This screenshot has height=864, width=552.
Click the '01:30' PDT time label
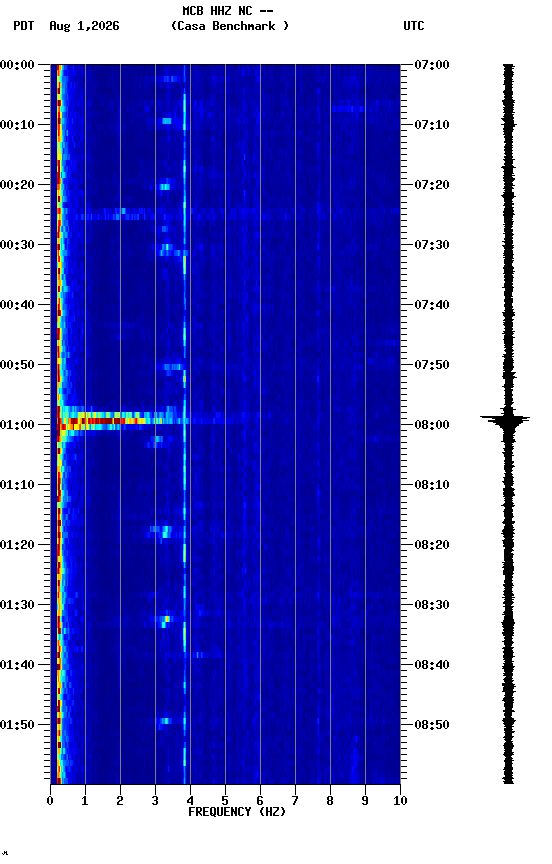17,606
